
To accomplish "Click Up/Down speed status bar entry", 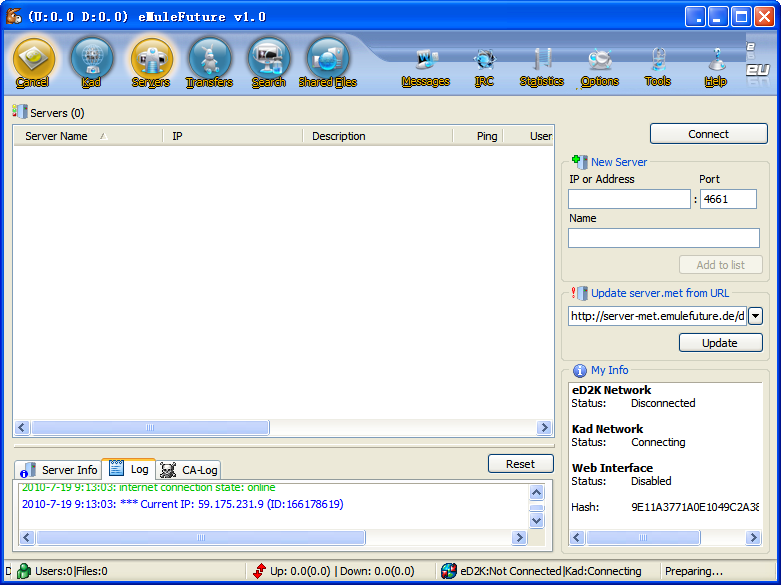I will tap(342, 571).
